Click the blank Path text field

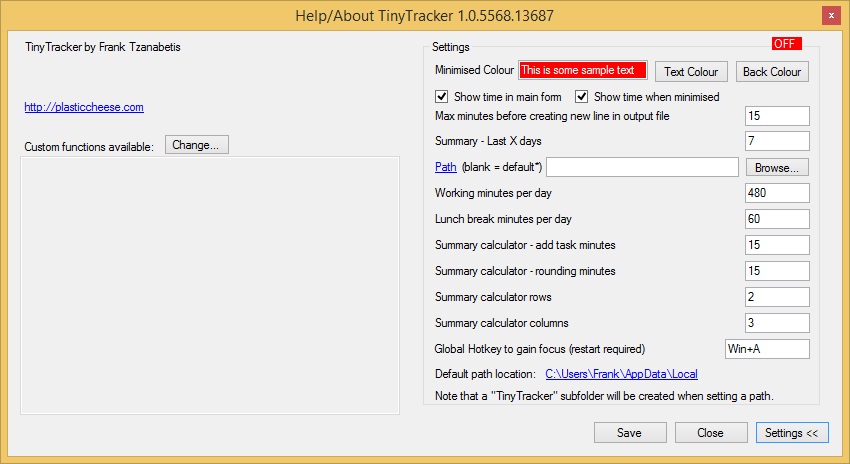[642, 167]
